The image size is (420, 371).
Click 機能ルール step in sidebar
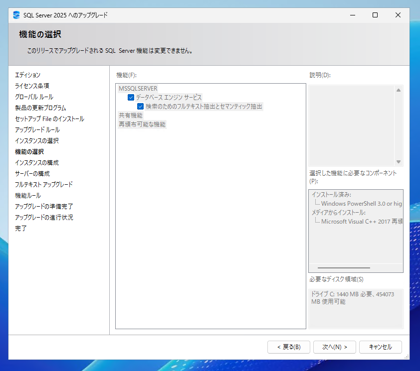pos(28,195)
